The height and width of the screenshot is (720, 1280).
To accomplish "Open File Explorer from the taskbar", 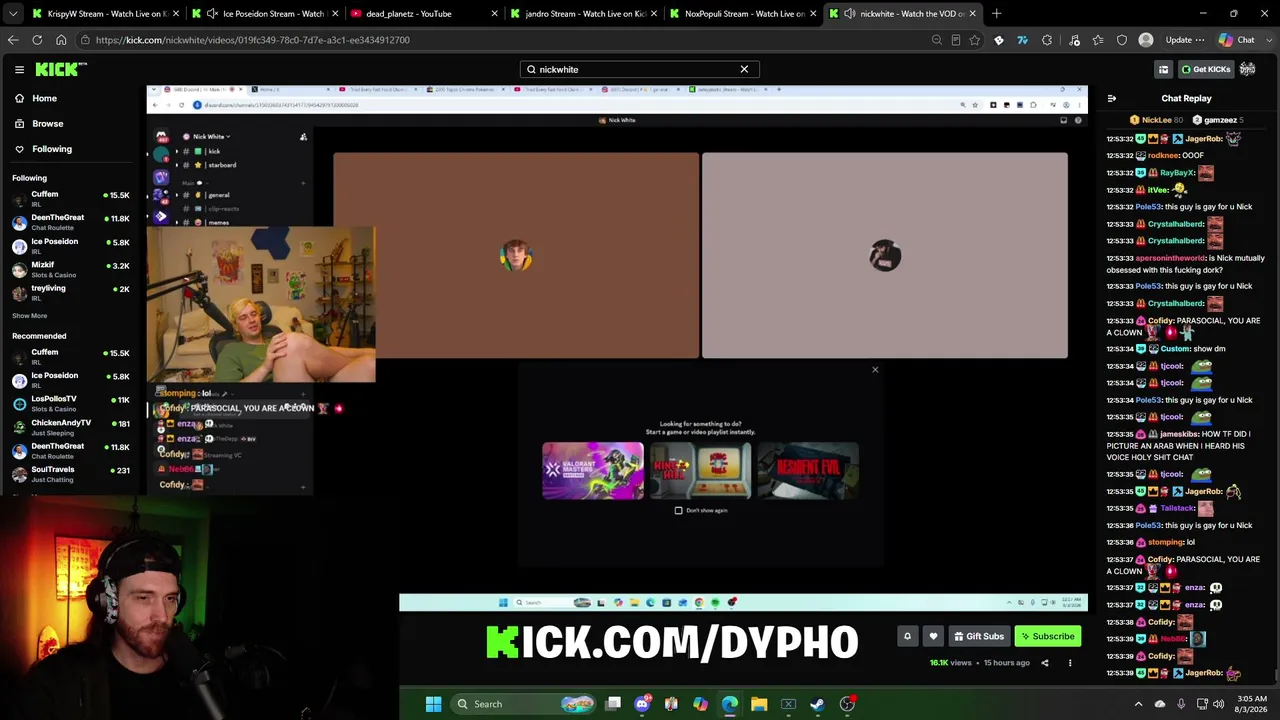I will [759, 704].
